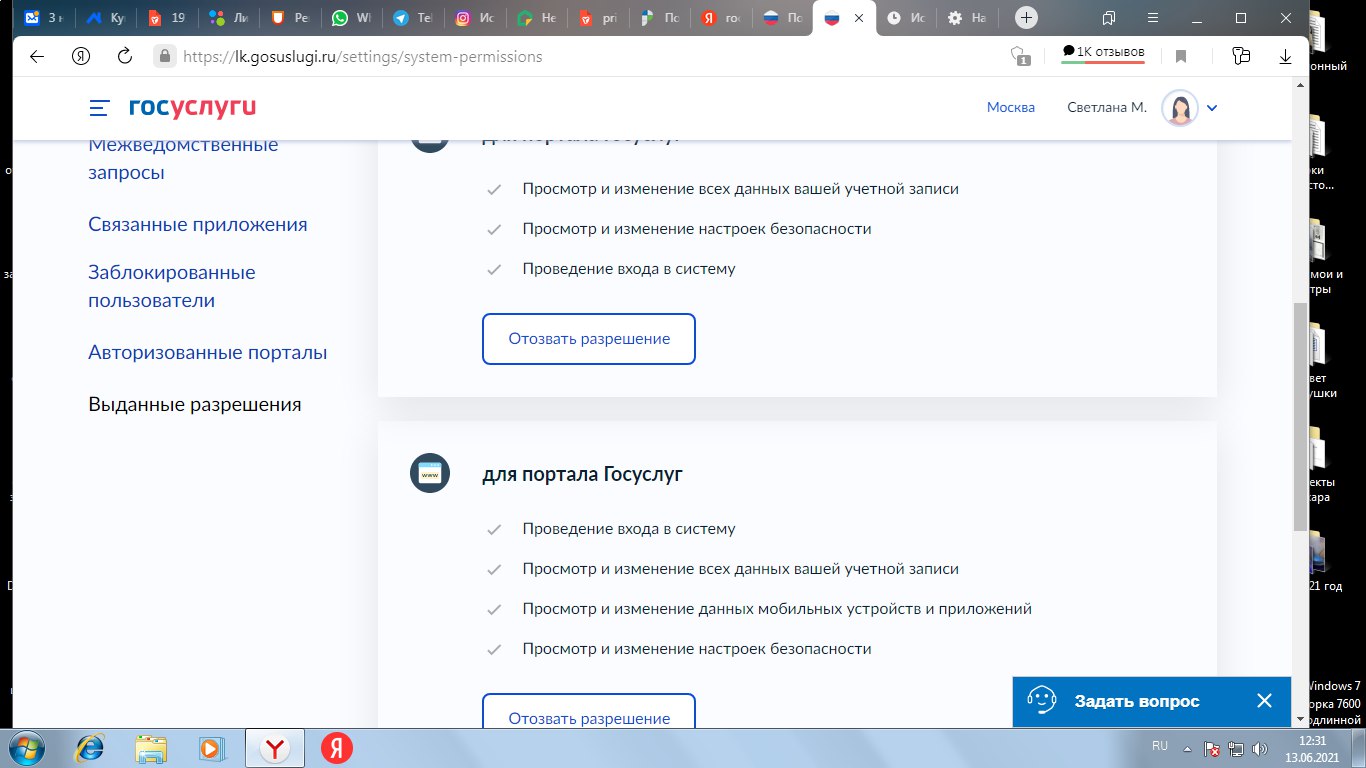The height and width of the screenshot is (768, 1366).
Task: Open 'Межведомственные запросы' sidebar item
Action: [x=183, y=158]
